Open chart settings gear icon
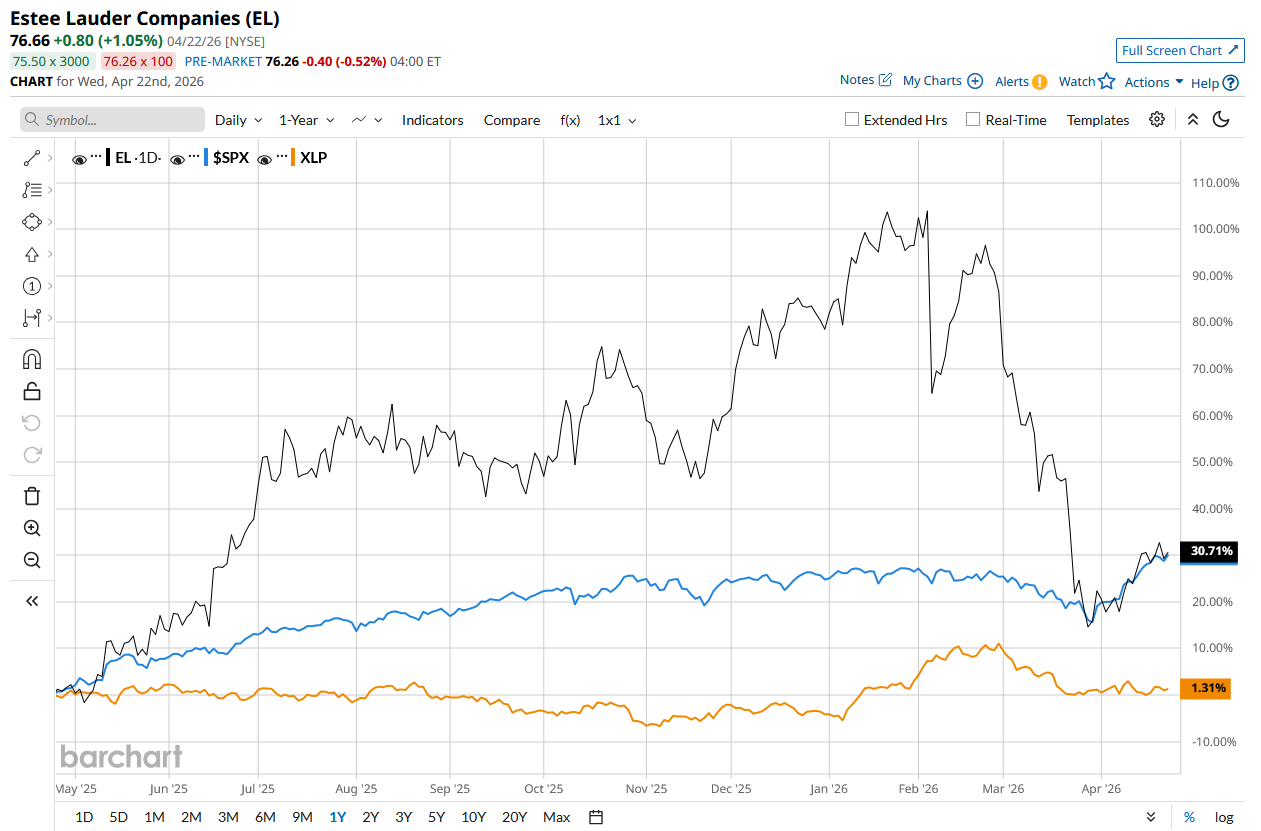This screenshot has height=831, width=1261. [1157, 119]
